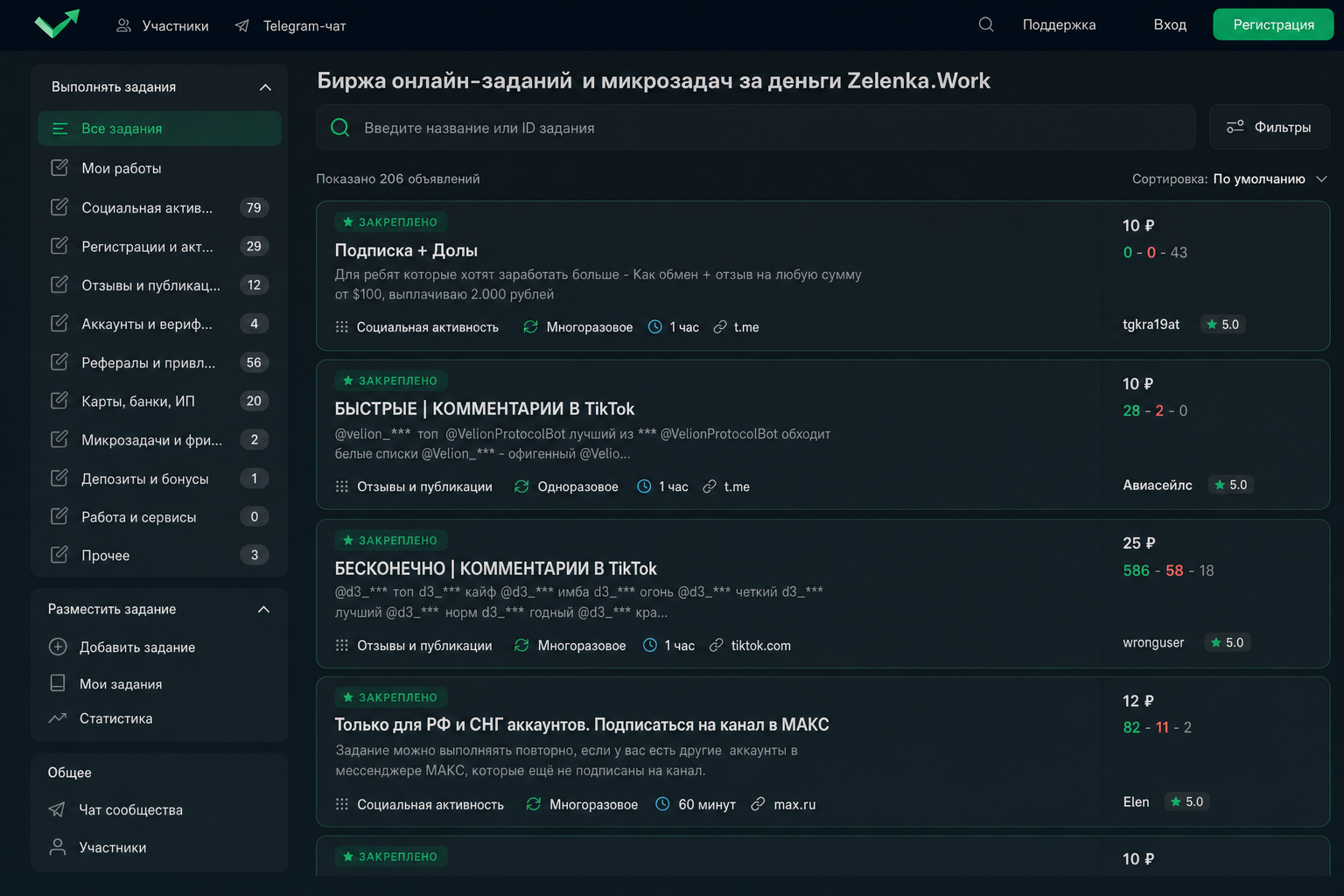Open Статистика in sidebar
Viewport: 1344px width, 896px height.
coord(115,718)
